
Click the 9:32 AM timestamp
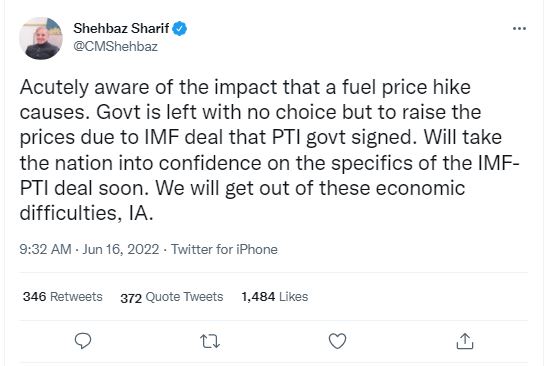point(45,249)
